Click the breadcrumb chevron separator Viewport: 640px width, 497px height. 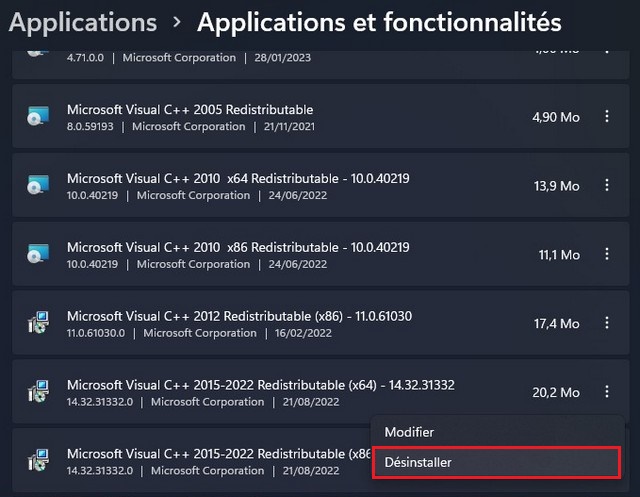[177, 22]
